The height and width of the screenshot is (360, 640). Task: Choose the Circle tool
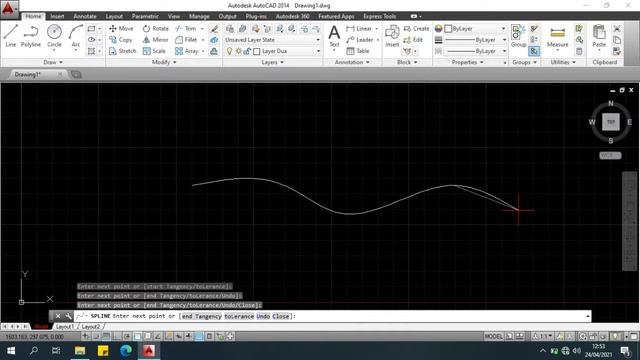click(x=54, y=36)
